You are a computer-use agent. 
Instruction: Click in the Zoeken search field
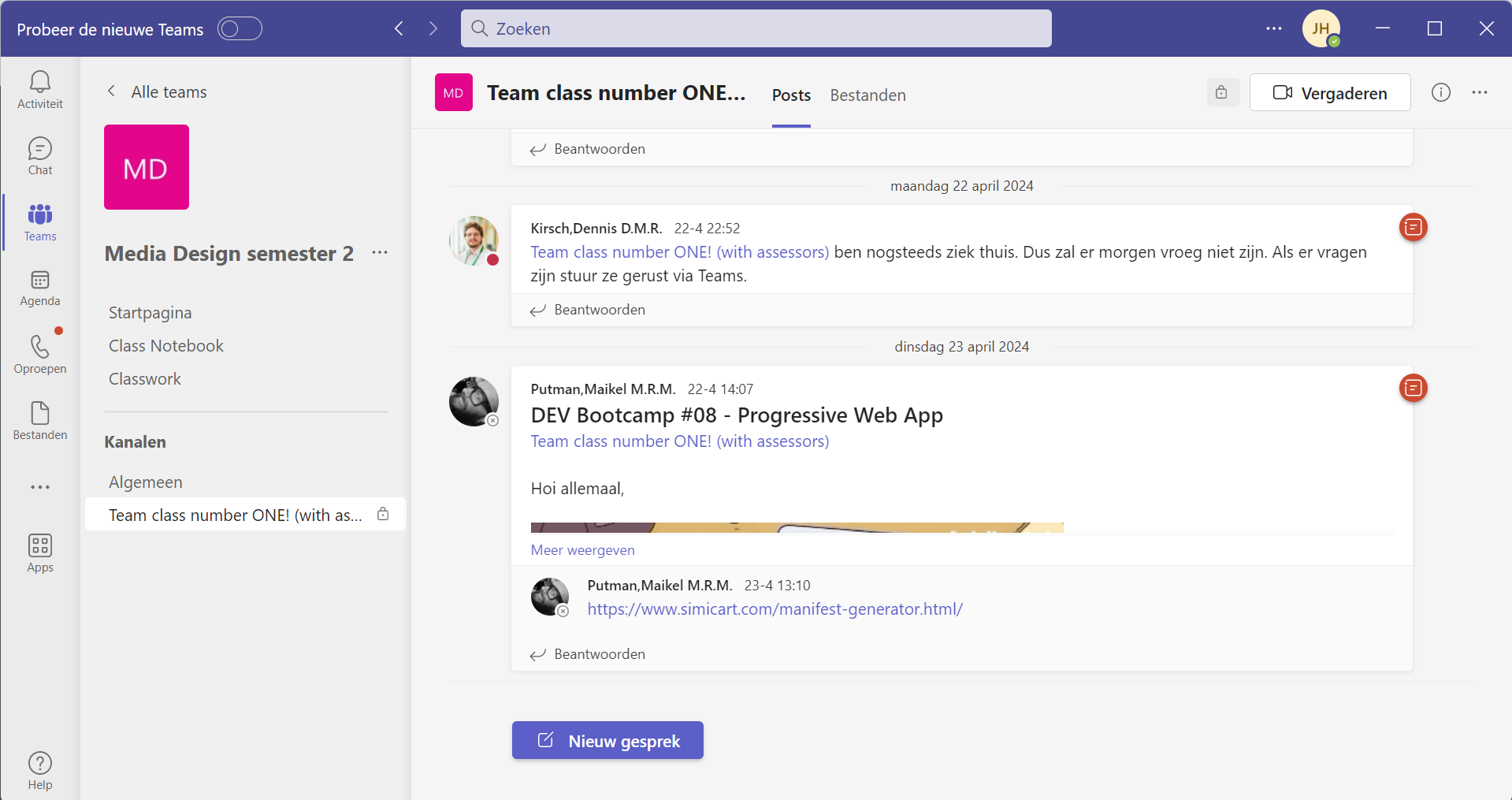756,29
